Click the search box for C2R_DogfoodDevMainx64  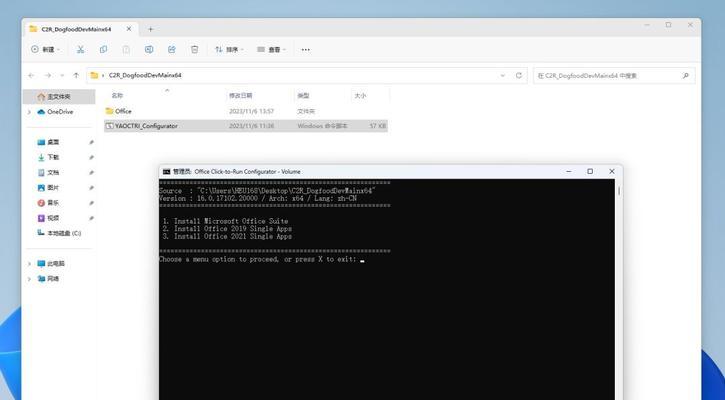tap(614, 75)
